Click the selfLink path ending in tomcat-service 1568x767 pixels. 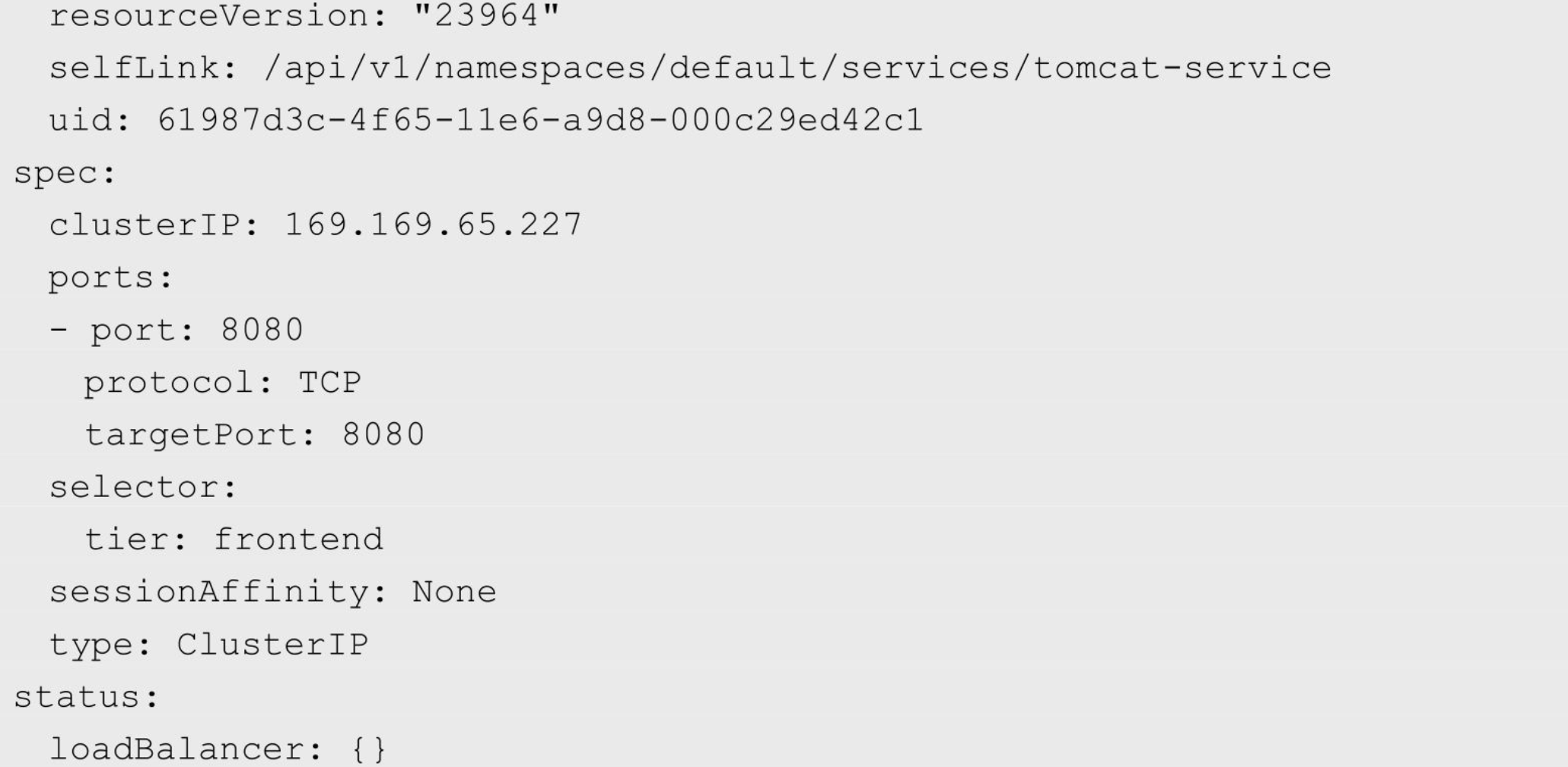click(x=797, y=68)
